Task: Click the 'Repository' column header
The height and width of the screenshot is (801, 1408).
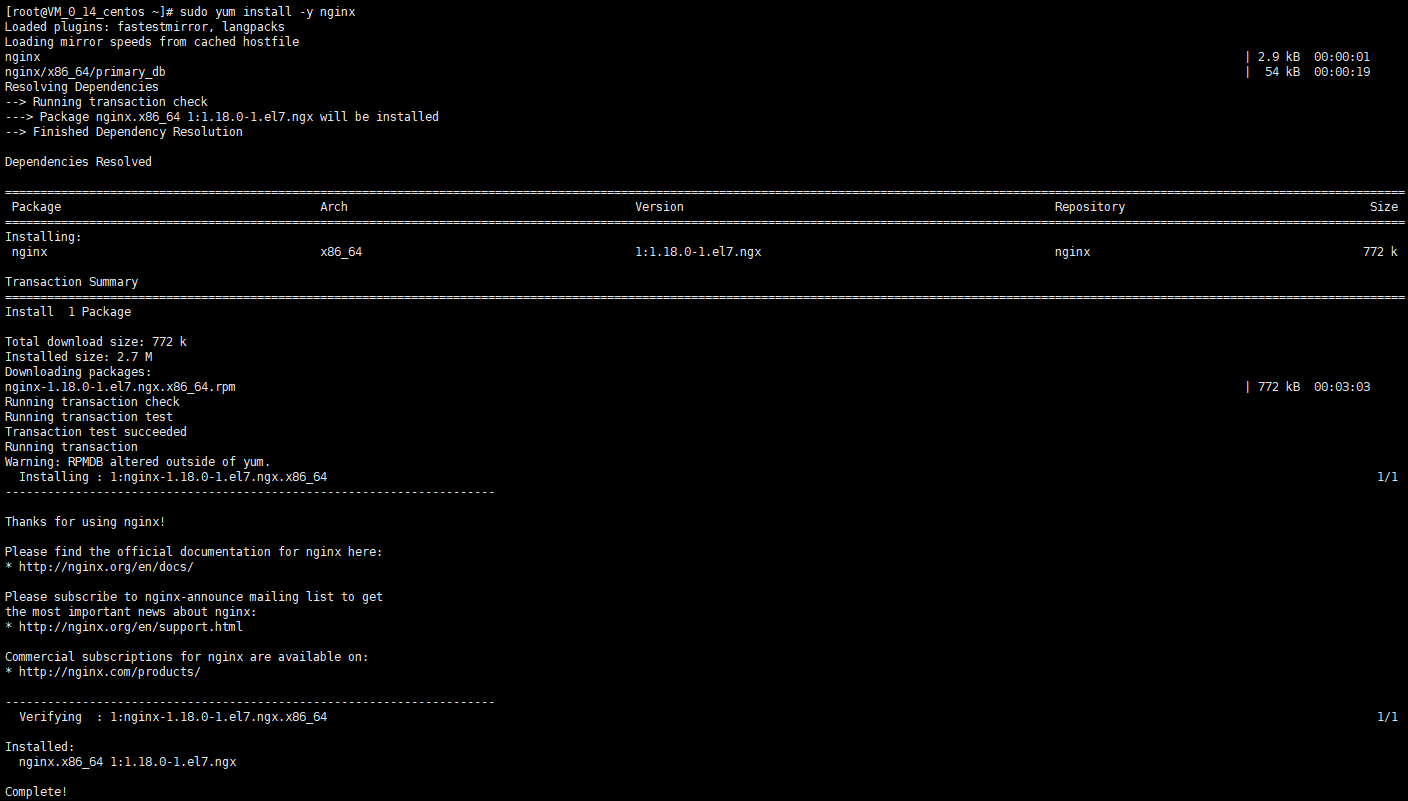Action: [x=1090, y=207]
